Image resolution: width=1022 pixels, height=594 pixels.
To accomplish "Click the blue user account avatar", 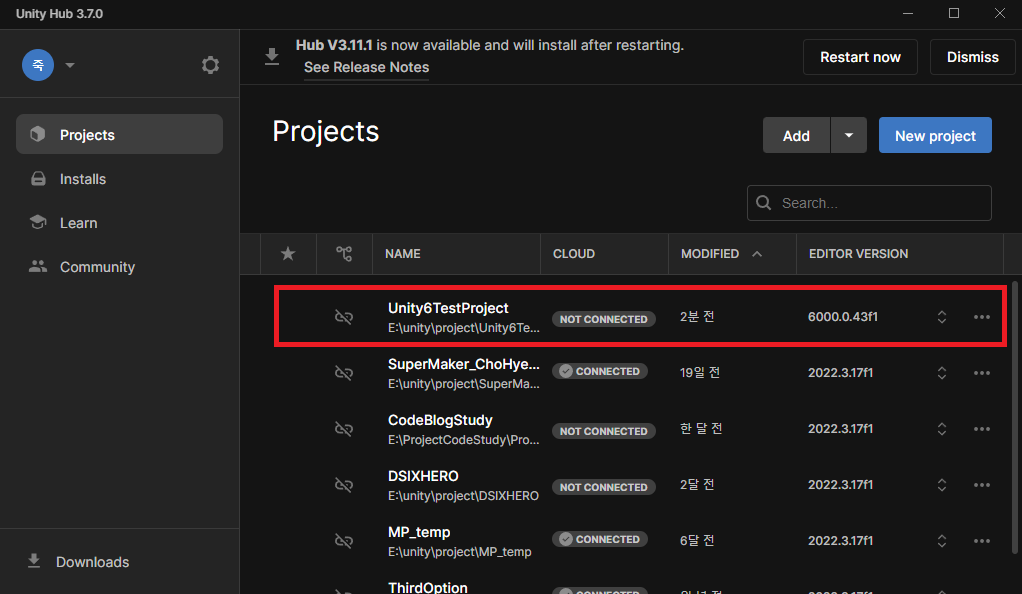I will click(38, 65).
